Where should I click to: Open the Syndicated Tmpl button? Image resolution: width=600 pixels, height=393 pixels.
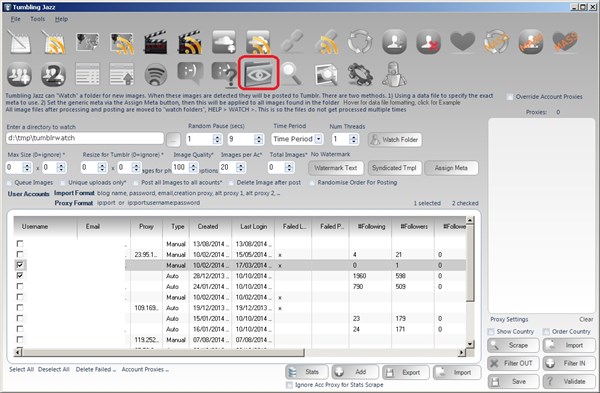pos(394,168)
